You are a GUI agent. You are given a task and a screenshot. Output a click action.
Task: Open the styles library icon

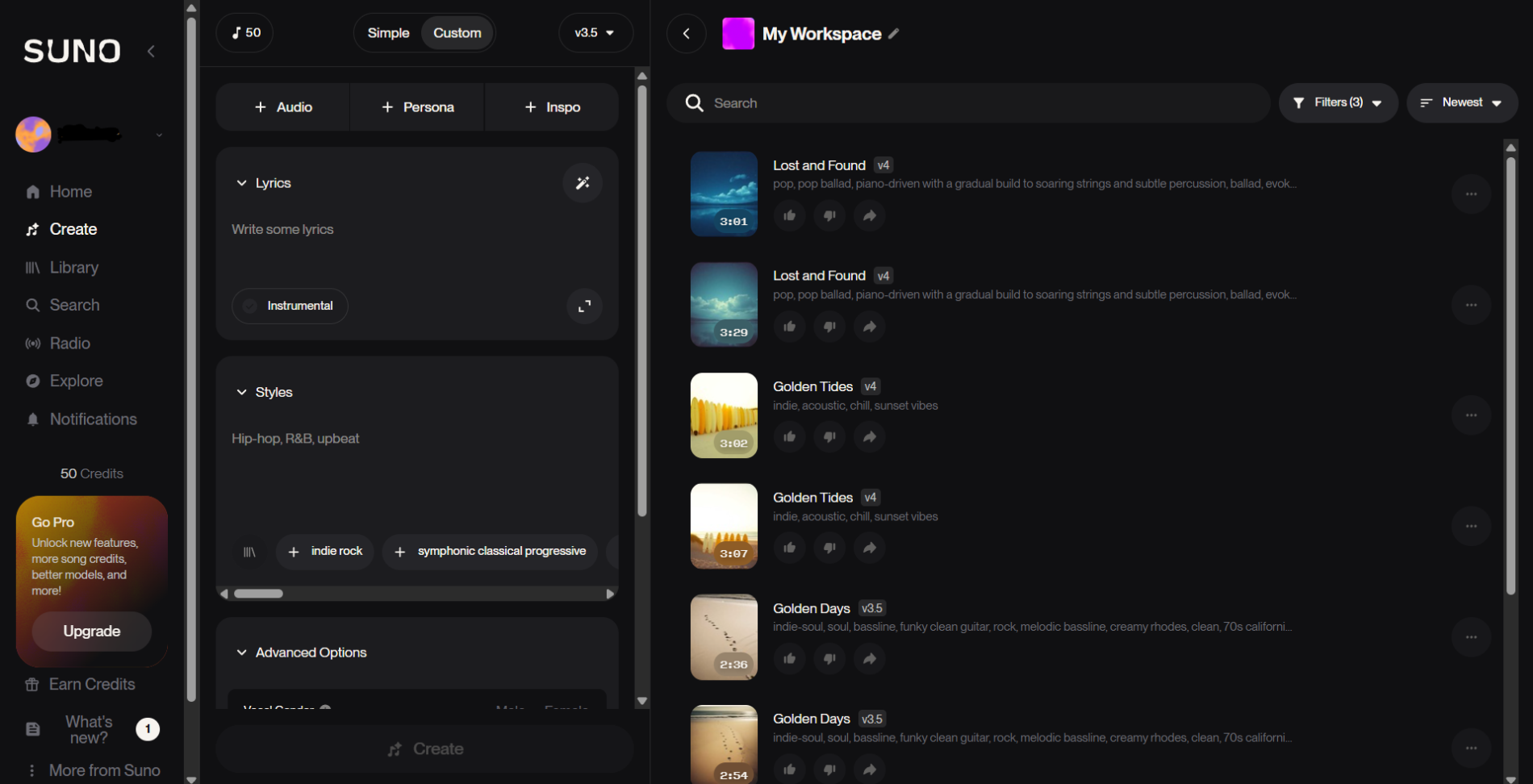pos(249,552)
